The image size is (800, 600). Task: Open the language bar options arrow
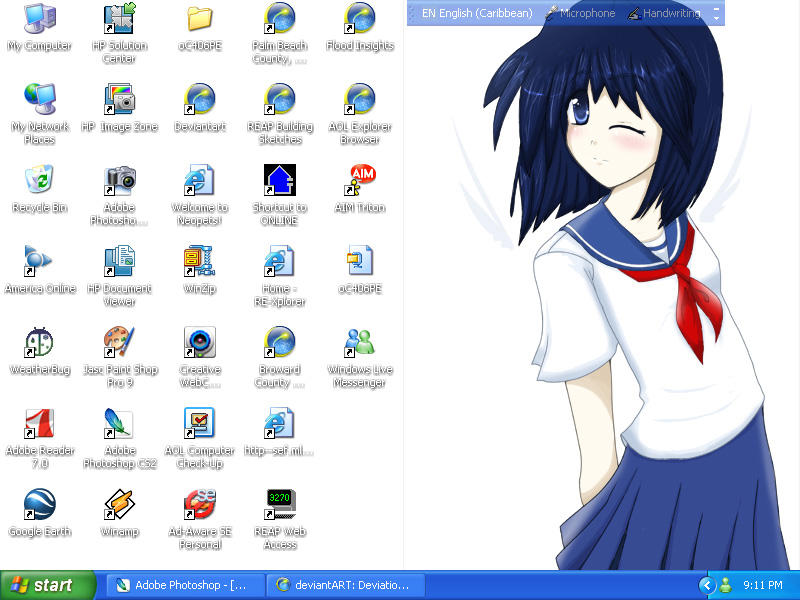(x=716, y=18)
